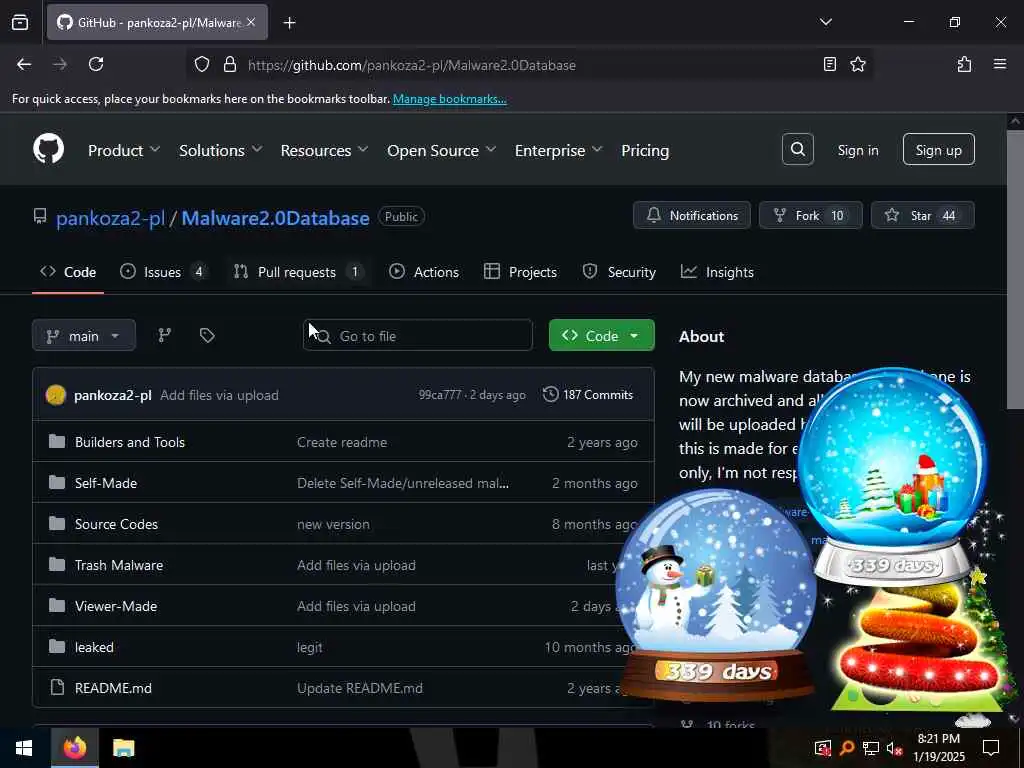Reload the page with the refresh icon
This screenshot has height=768, width=1024.
pyautogui.click(x=96, y=64)
